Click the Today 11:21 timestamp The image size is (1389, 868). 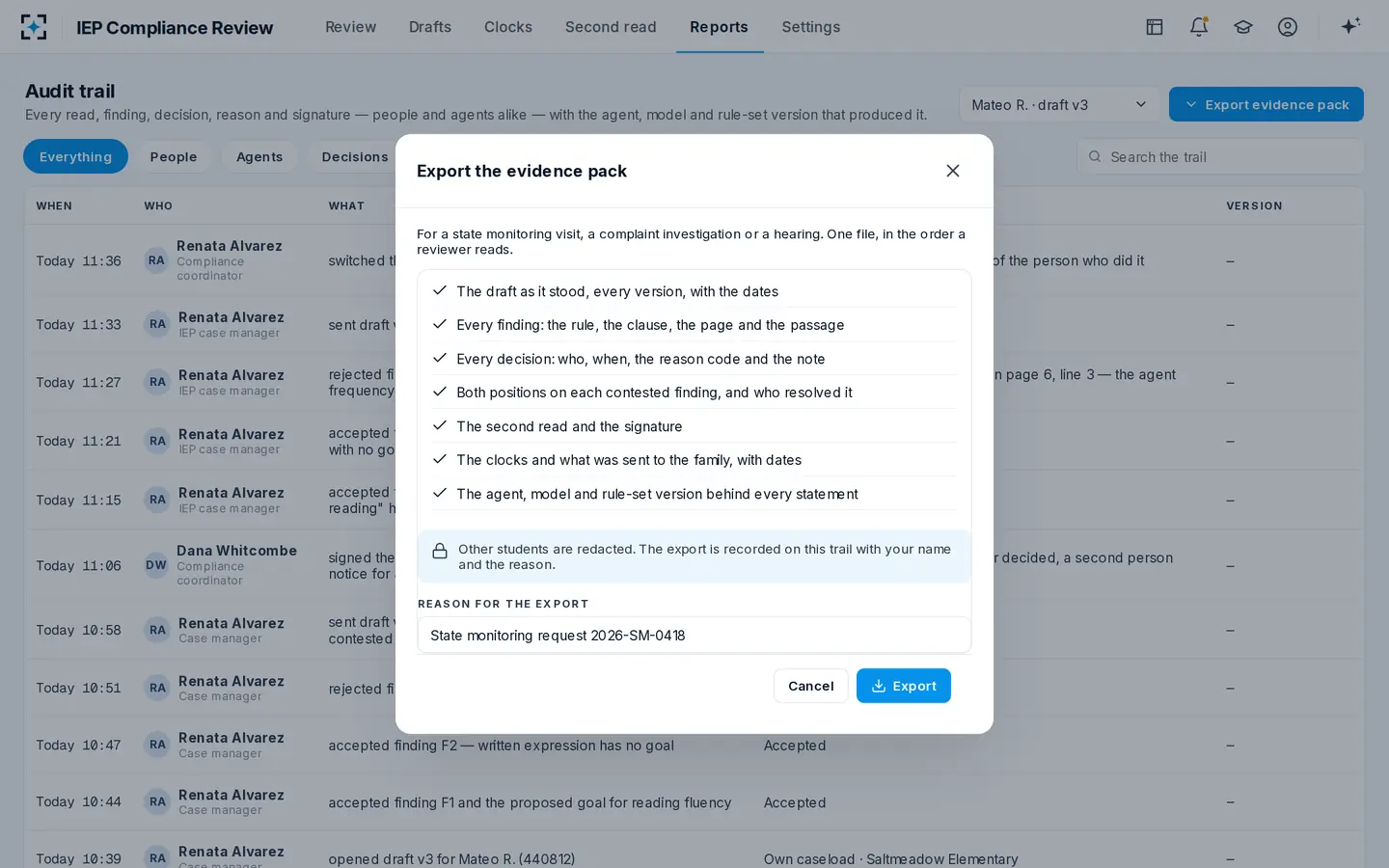[x=78, y=441]
